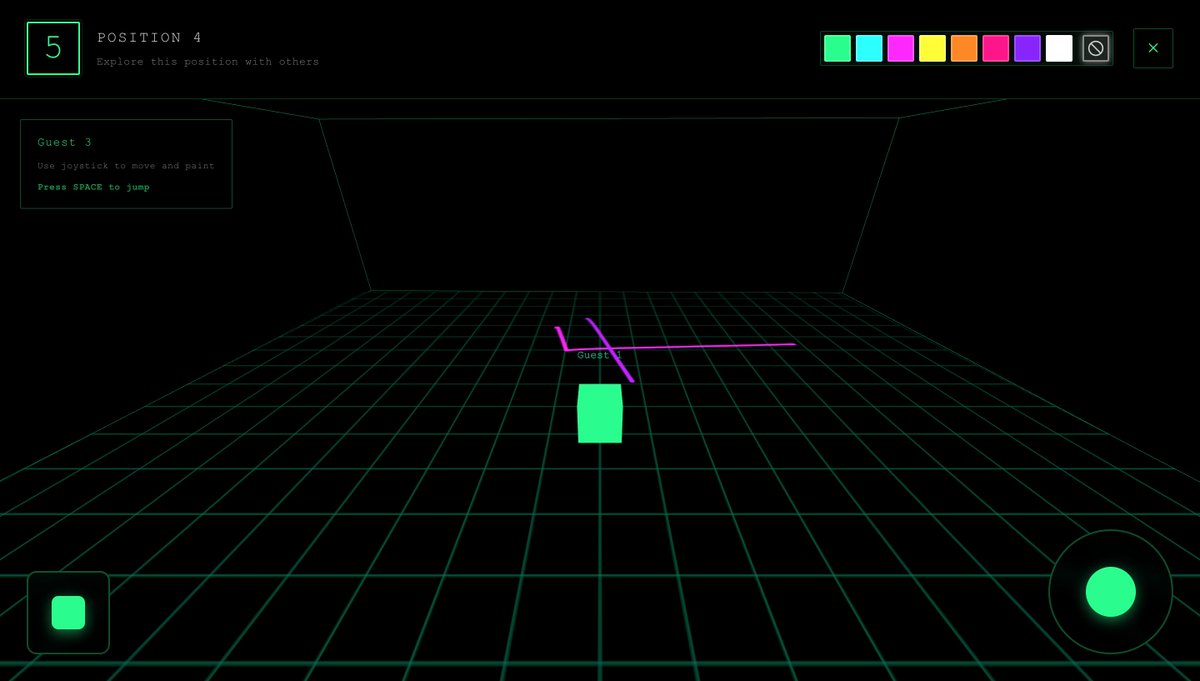Click the 'Use joystick to move and paint' text
Screen dimensions: 1200x681
click(x=126, y=166)
